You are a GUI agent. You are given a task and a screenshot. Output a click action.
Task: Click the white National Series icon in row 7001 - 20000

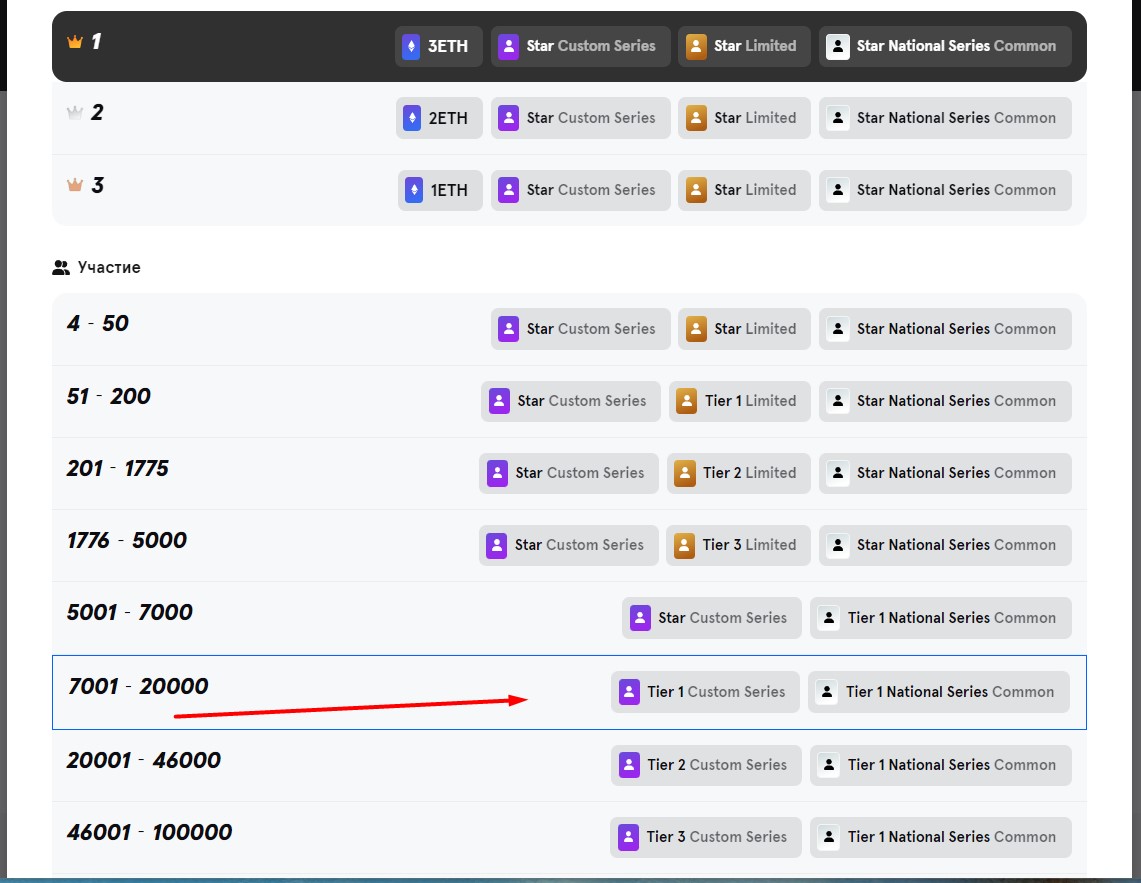pyautogui.click(x=827, y=692)
